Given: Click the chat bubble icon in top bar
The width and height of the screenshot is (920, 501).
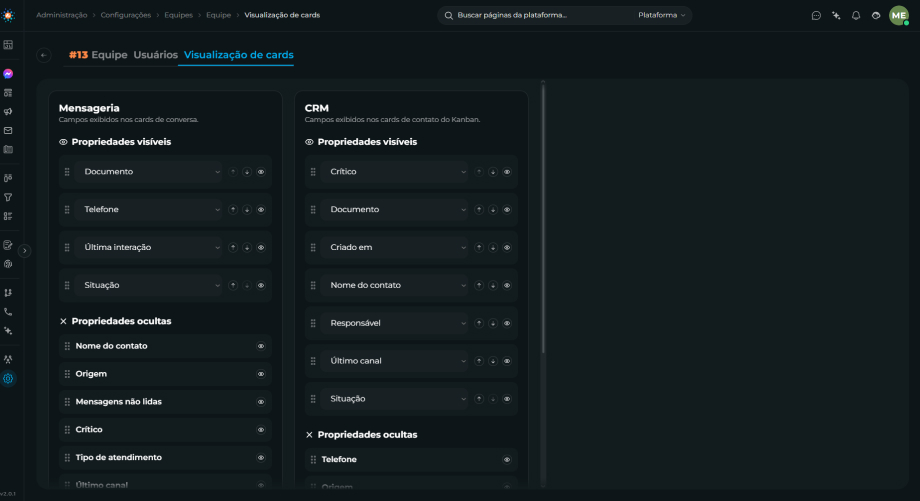Looking at the screenshot, I should point(816,15).
